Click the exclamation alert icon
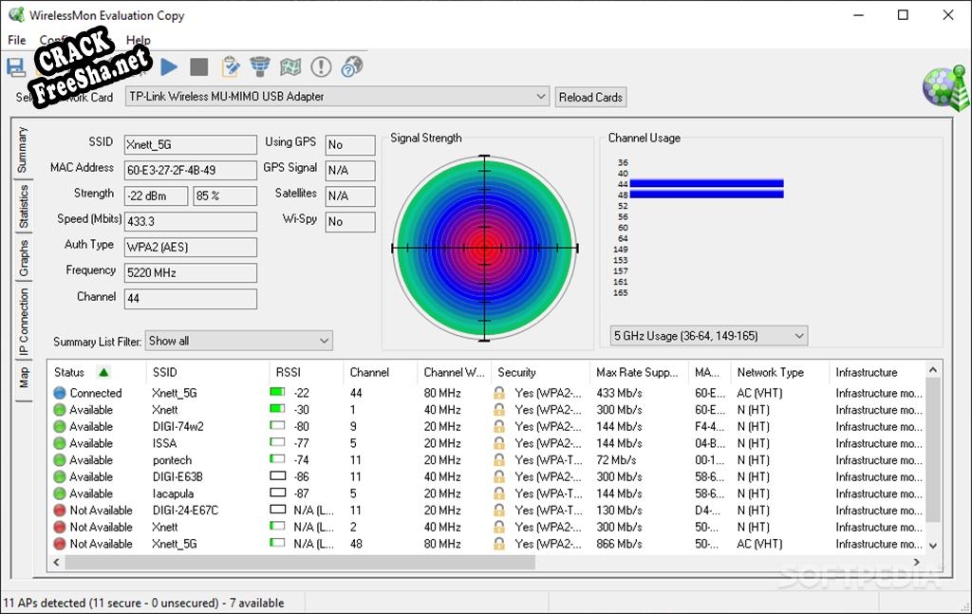This screenshot has width=972, height=614. (x=321, y=67)
